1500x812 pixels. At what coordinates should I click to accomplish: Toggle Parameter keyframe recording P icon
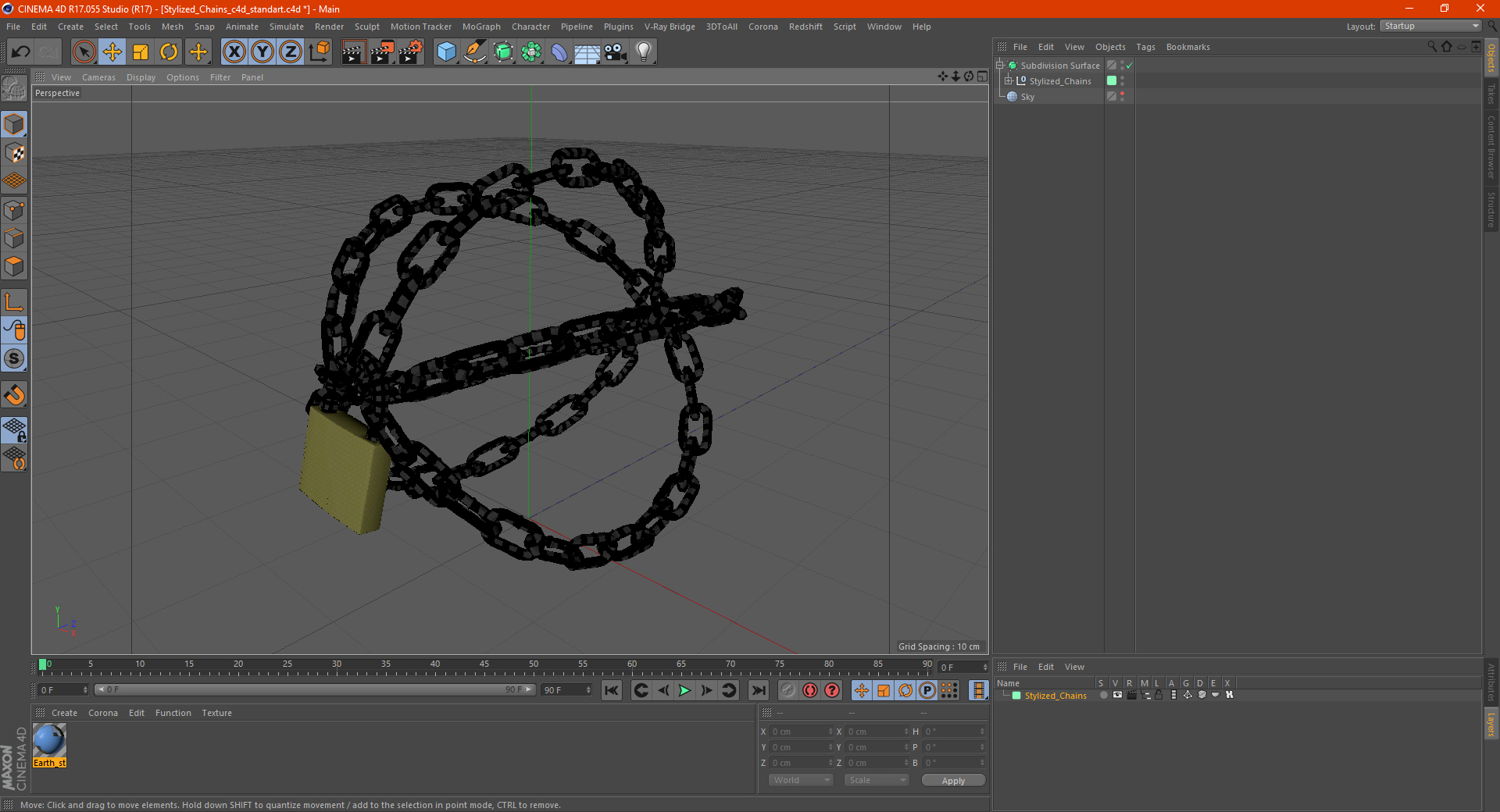(927, 690)
